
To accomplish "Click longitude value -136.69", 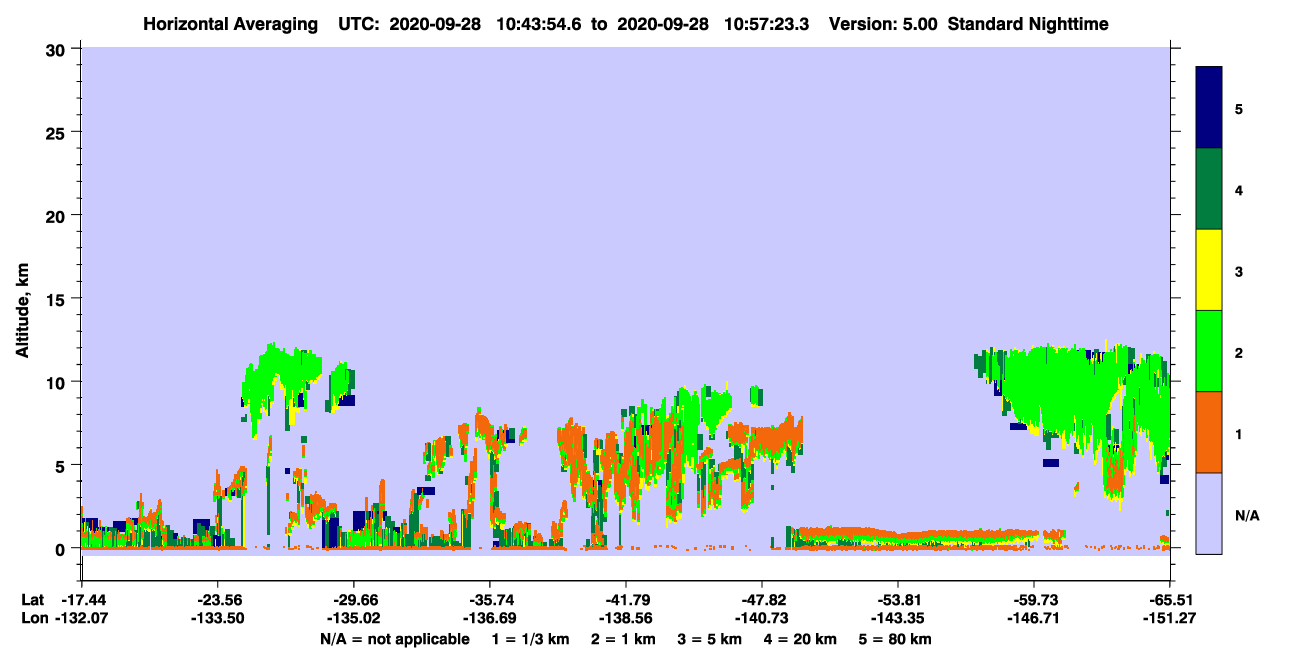I will coord(489,619).
